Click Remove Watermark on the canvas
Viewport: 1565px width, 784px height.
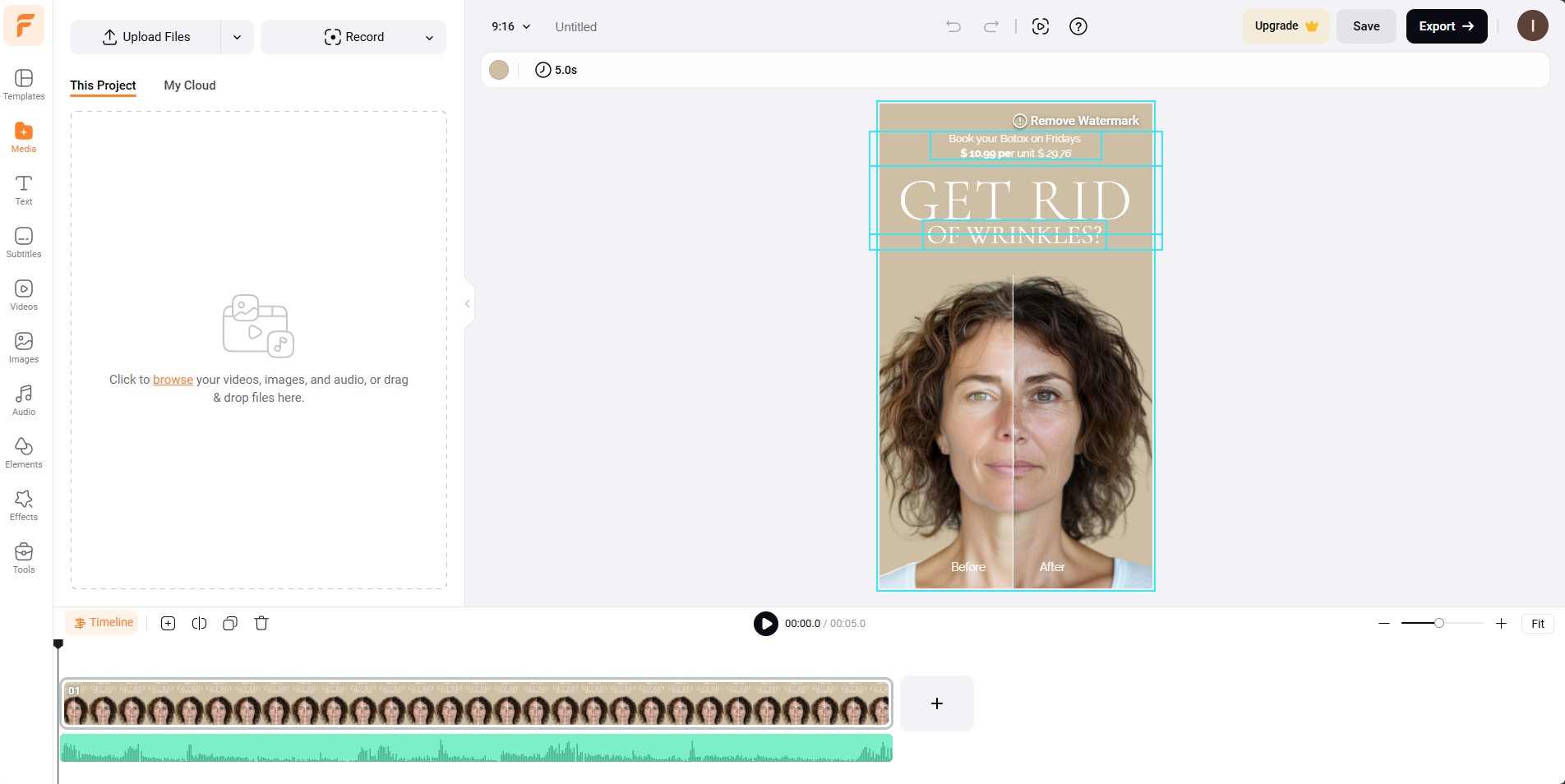[x=1076, y=121]
